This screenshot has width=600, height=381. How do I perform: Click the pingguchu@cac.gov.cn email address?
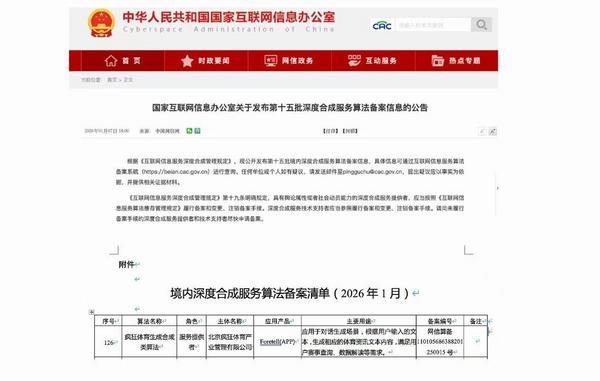coord(371,172)
